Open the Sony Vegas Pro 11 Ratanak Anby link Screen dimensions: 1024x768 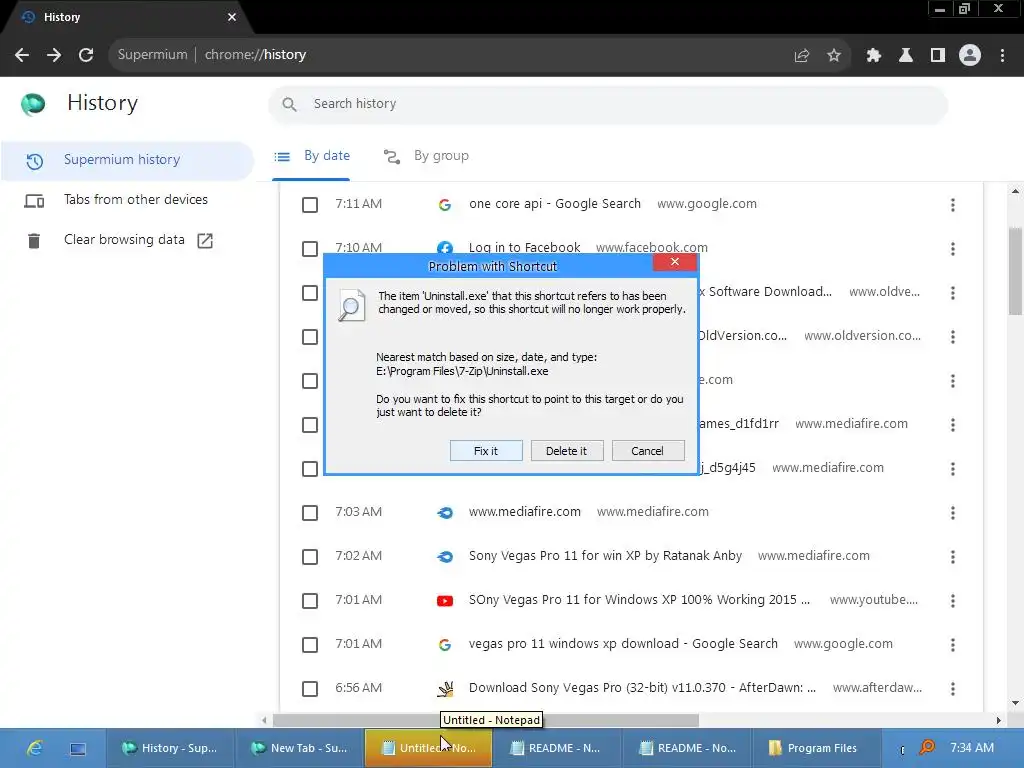(605, 556)
